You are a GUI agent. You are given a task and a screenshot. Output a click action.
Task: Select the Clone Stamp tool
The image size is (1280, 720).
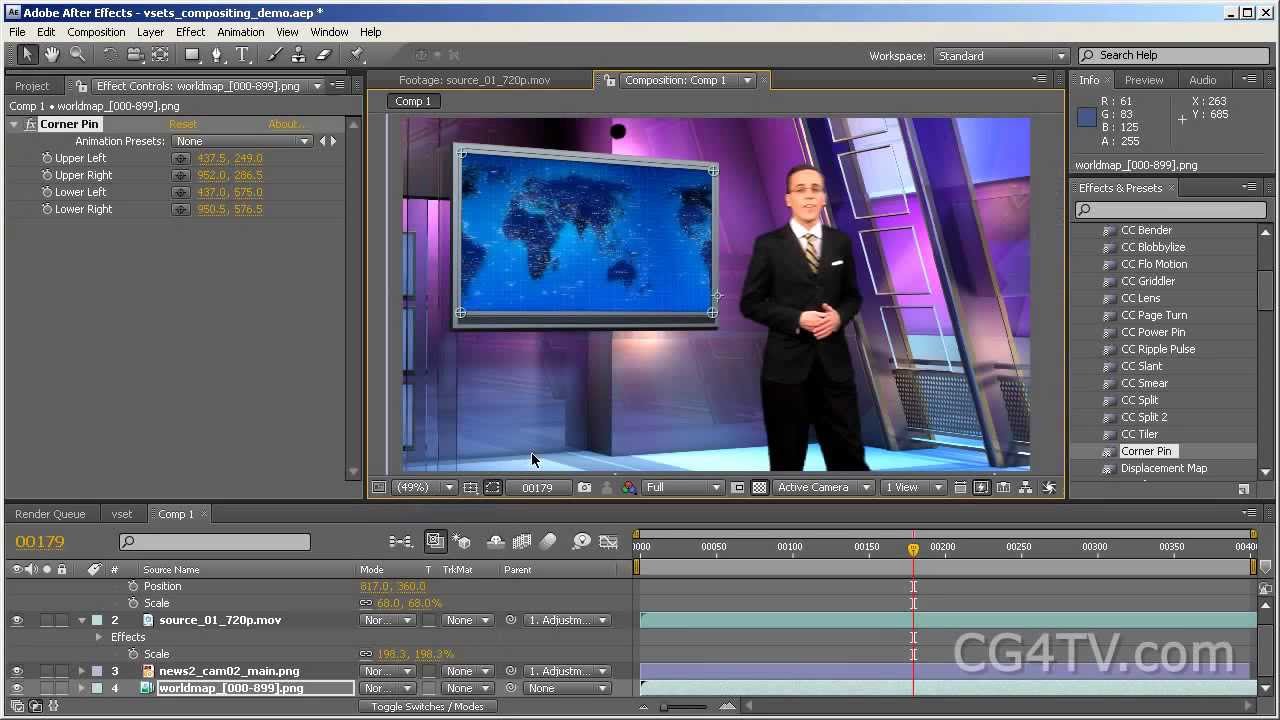pos(299,55)
